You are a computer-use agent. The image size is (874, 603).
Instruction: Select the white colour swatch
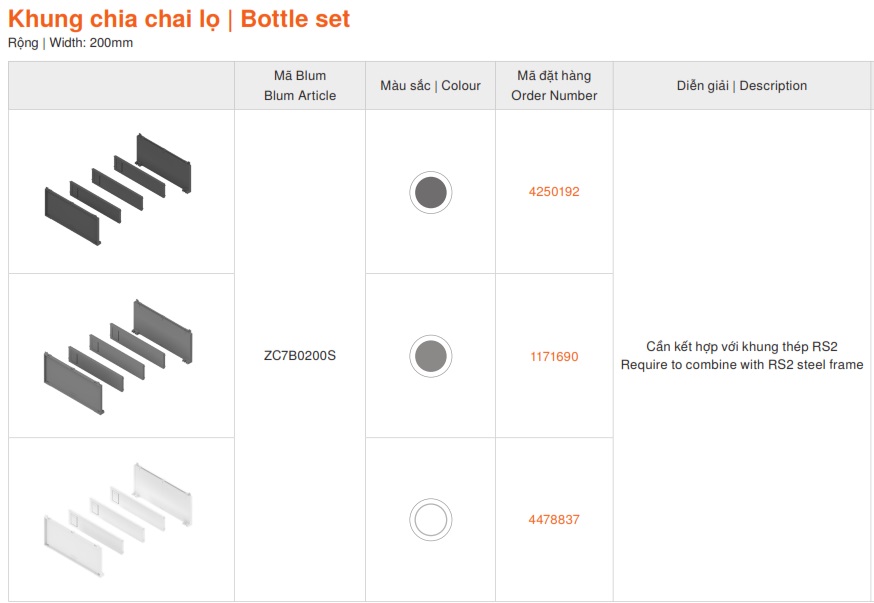tap(430, 520)
